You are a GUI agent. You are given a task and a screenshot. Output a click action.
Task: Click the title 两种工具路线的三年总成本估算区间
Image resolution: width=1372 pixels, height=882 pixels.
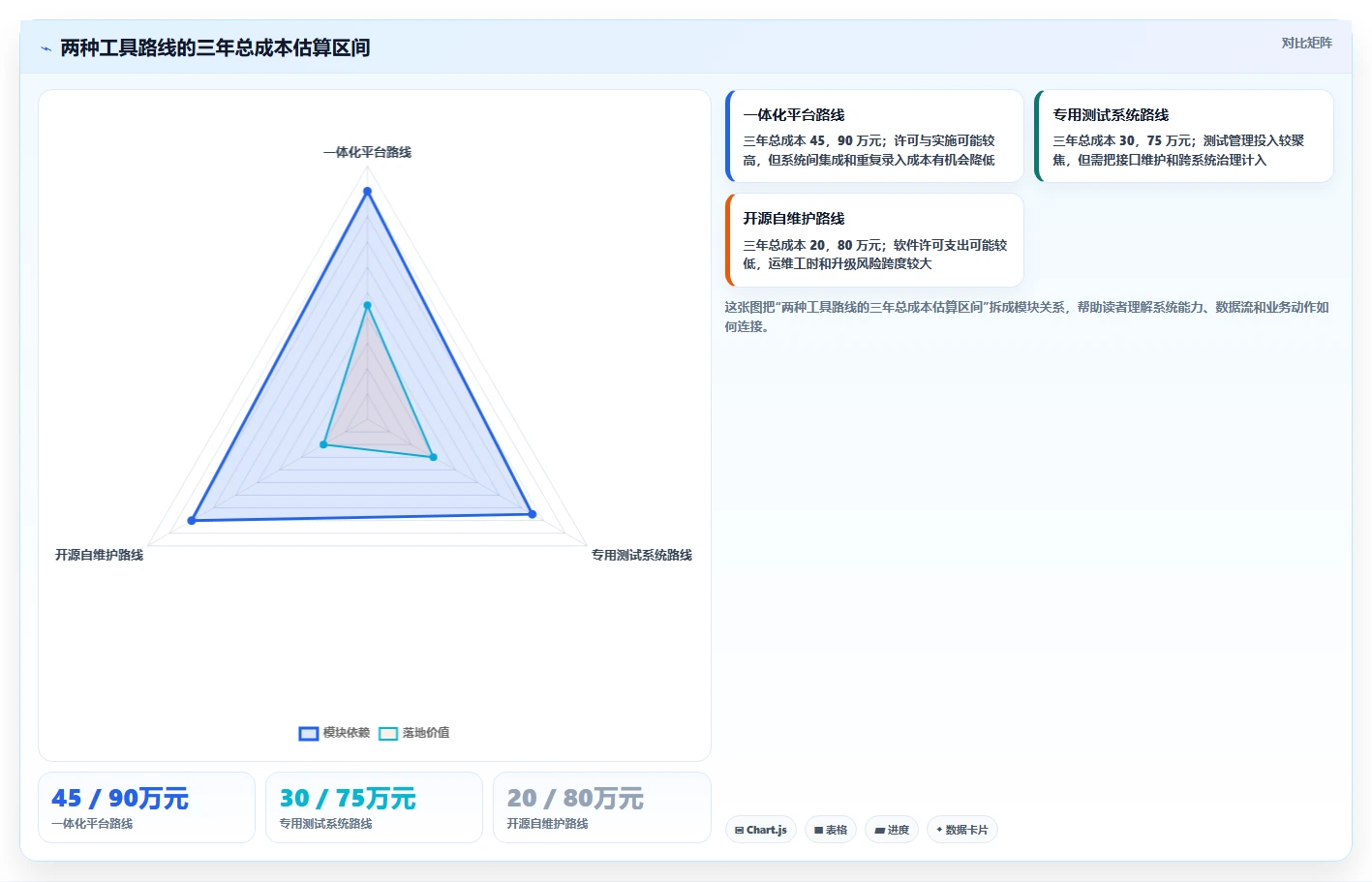pos(215,47)
